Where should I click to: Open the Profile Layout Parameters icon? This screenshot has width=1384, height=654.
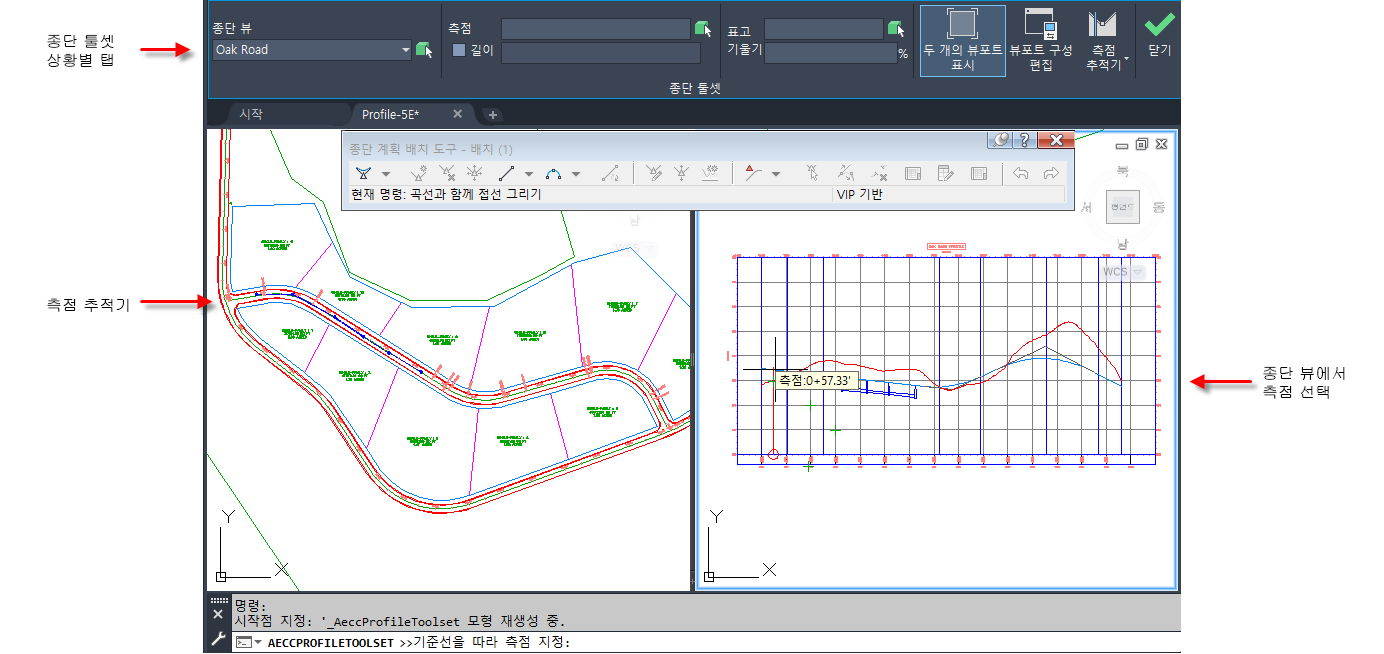click(x=913, y=173)
